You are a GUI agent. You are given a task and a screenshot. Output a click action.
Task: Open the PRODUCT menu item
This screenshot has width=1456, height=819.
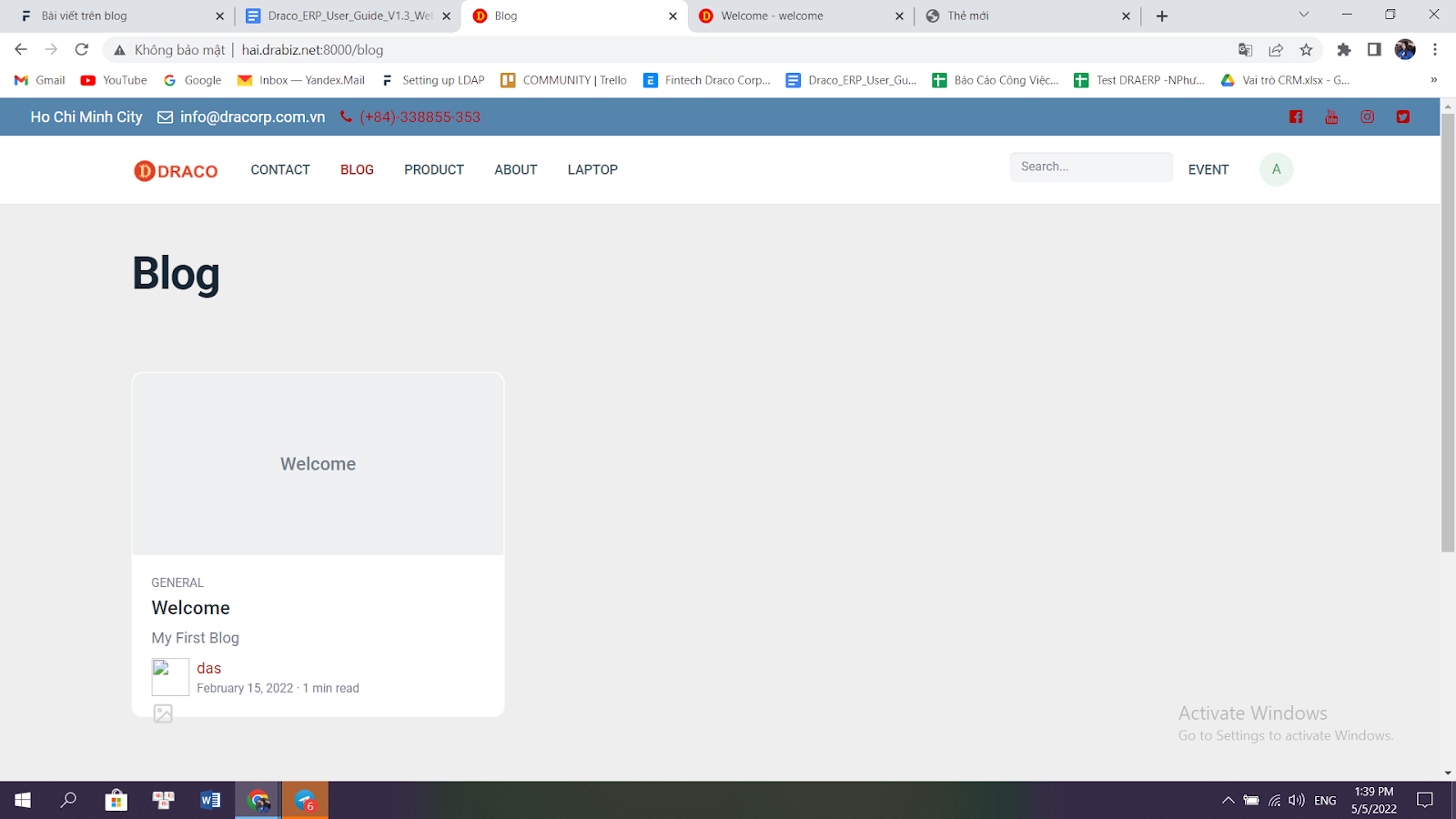point(434,169)
